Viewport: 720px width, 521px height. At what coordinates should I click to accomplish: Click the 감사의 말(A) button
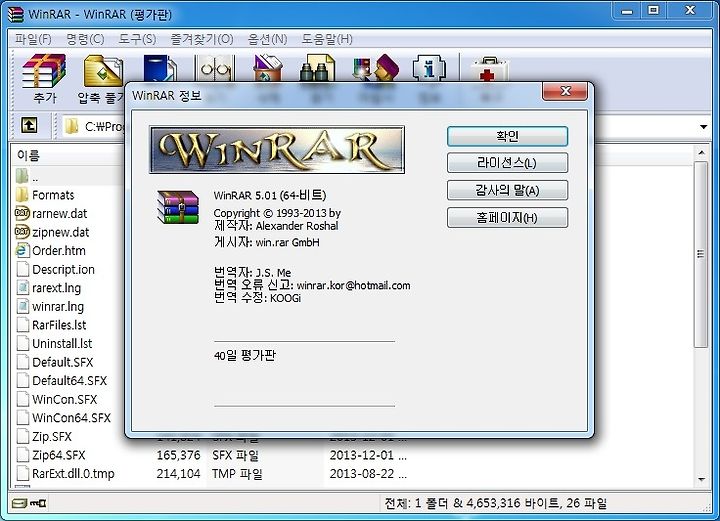tap(507, 190)
